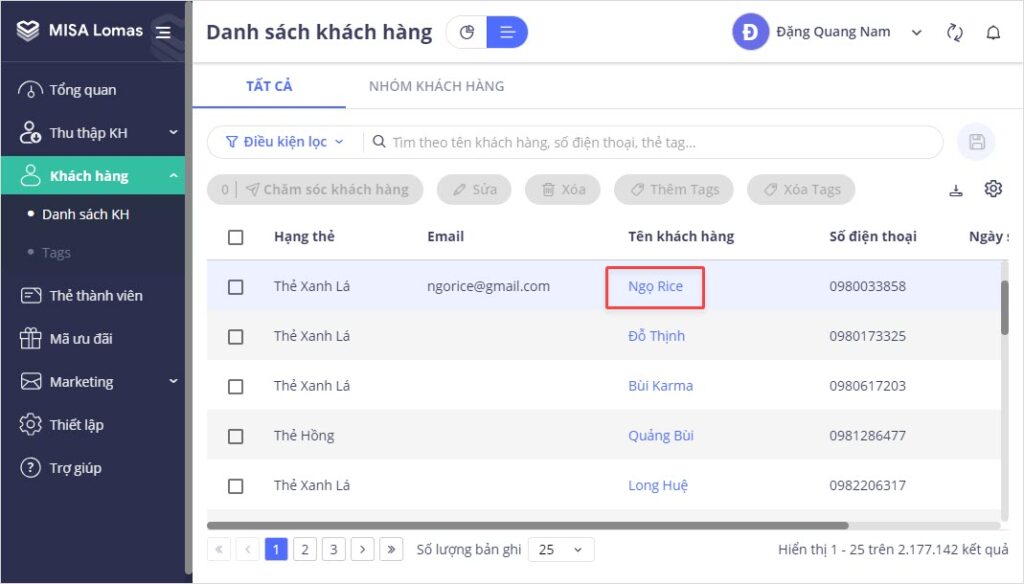Jump to last page arrow

391,549
